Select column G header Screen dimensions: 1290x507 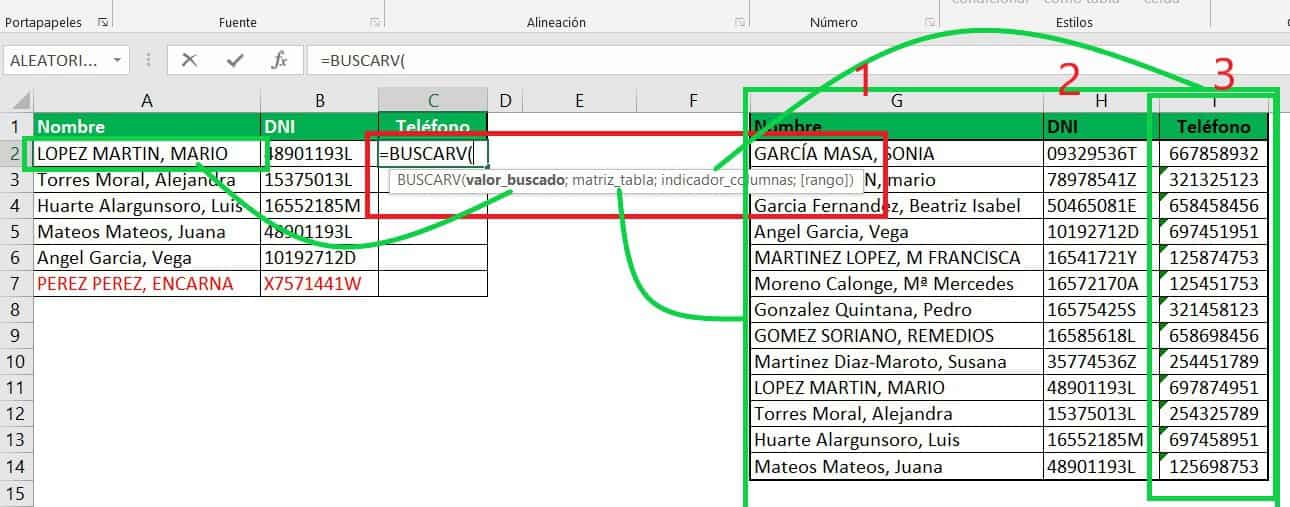point(896,101)
